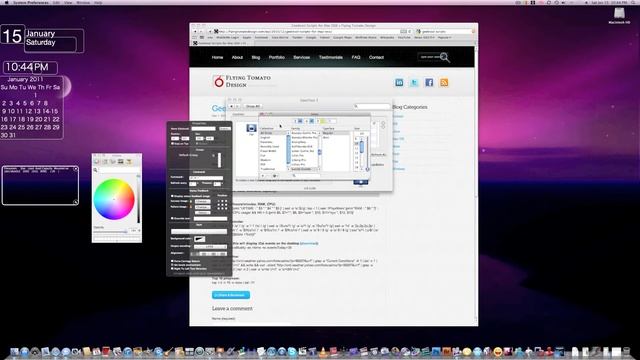This screenshot has height=360, width=640.
Task: Add a collection with the plus button in Fonts
Action: tap(263, 176)
